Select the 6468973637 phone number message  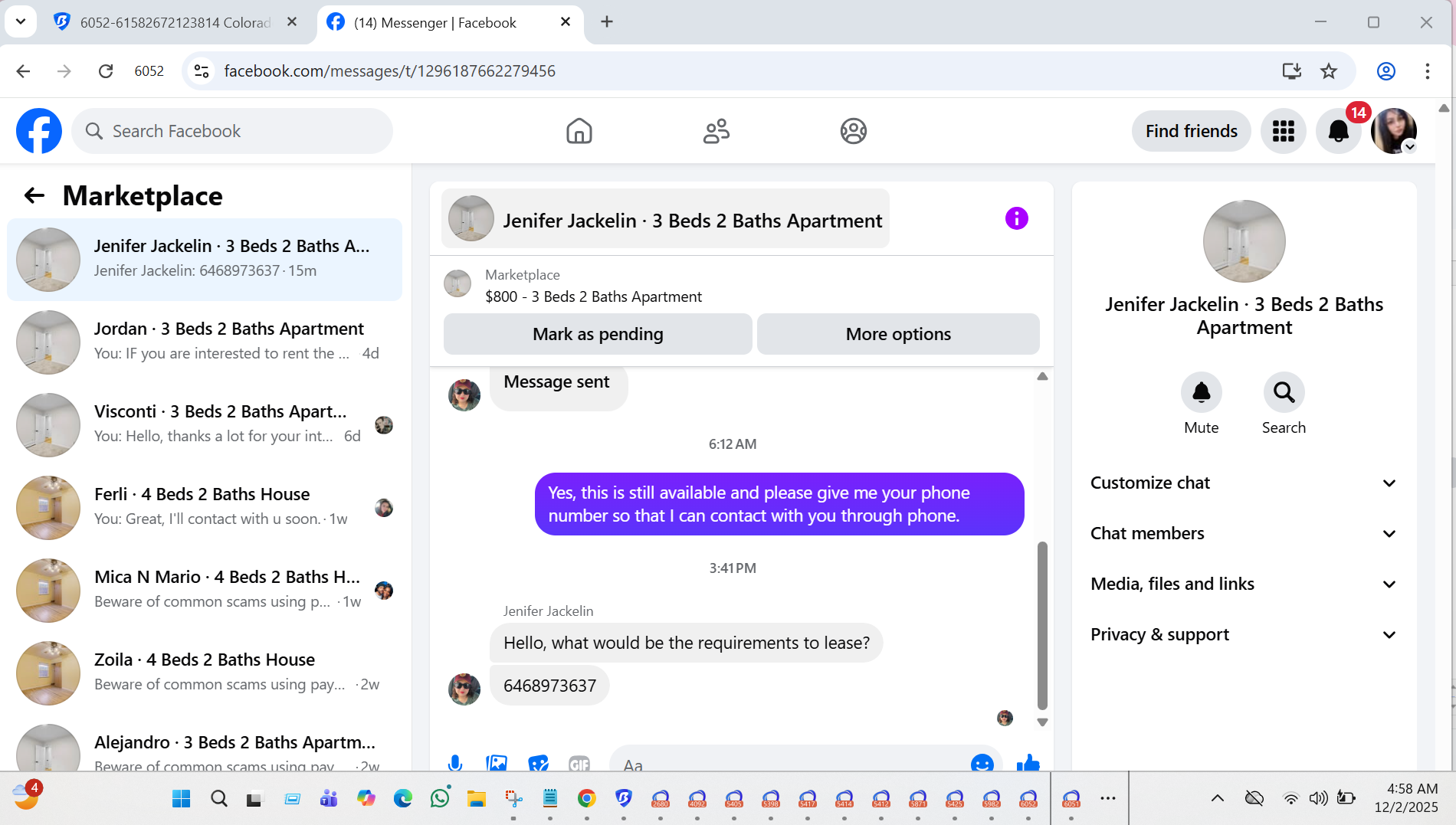pyautogui.click(x=549, y=686)
